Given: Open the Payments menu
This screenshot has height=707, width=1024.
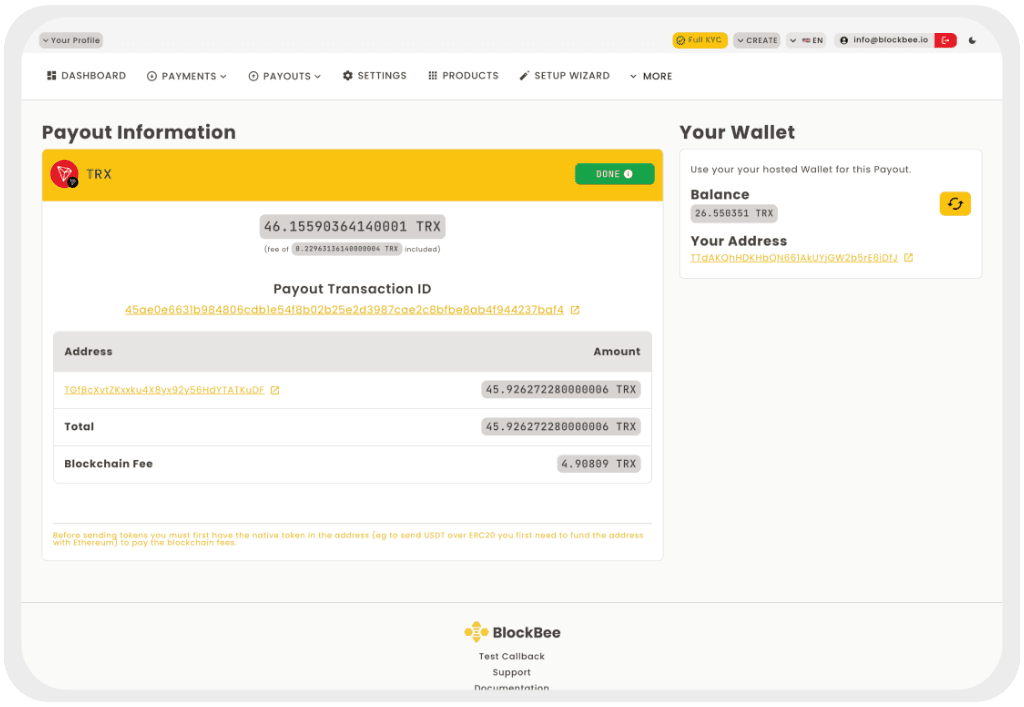Looking at the screenshot, I should coord(187,75).
